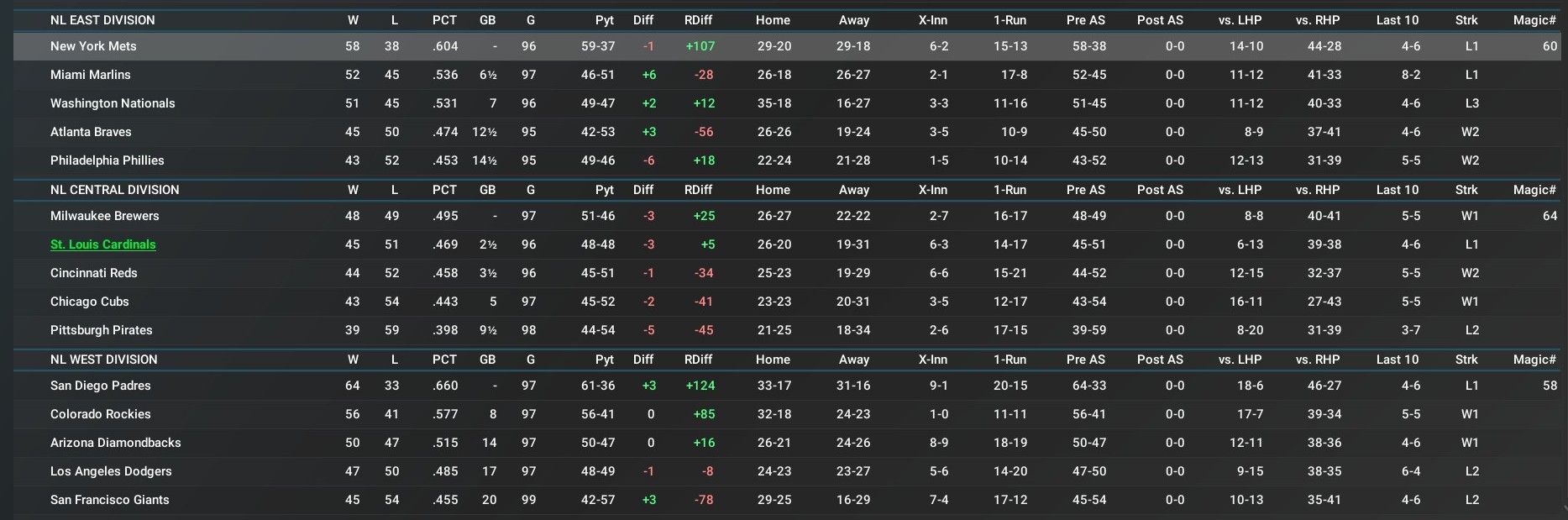
Task: Click the NL West Division heading
Action: click(104, 360)
